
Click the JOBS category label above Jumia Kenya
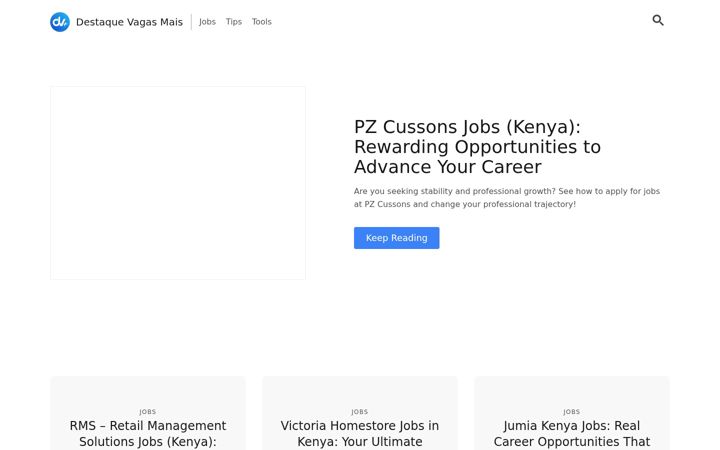point(572,412)
